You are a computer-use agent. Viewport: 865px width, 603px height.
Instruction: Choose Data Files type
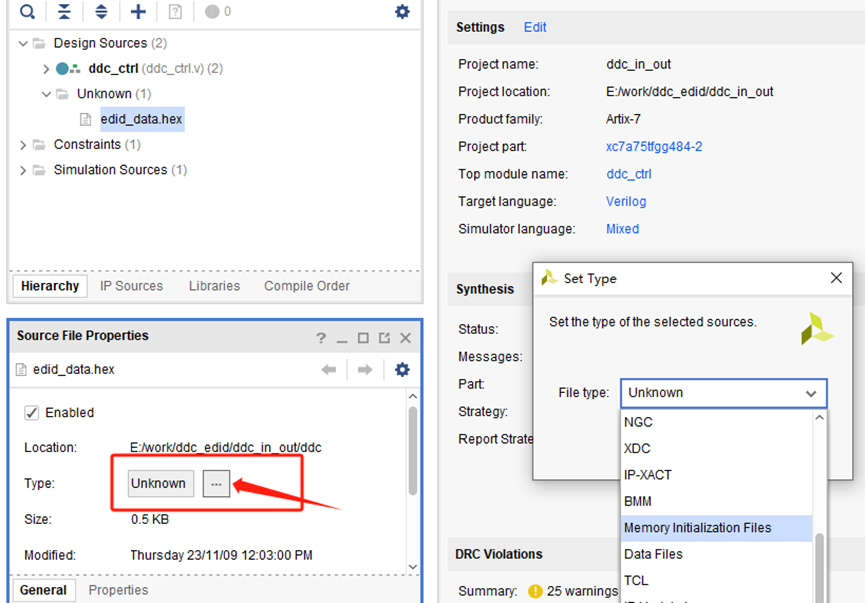[717, 554]
